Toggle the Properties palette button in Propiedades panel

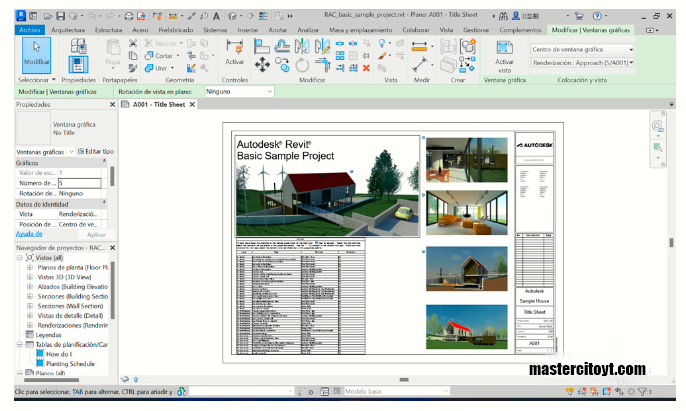point(78,65)
